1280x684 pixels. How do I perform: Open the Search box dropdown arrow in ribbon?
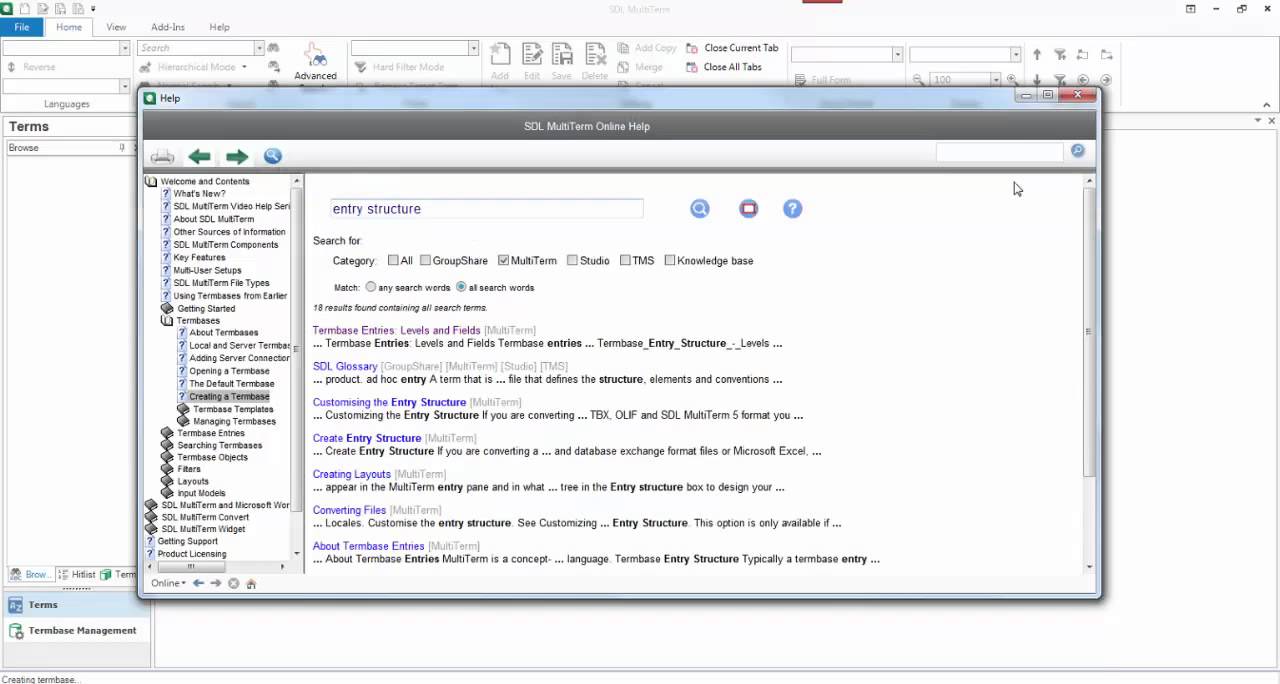(259, 48)
